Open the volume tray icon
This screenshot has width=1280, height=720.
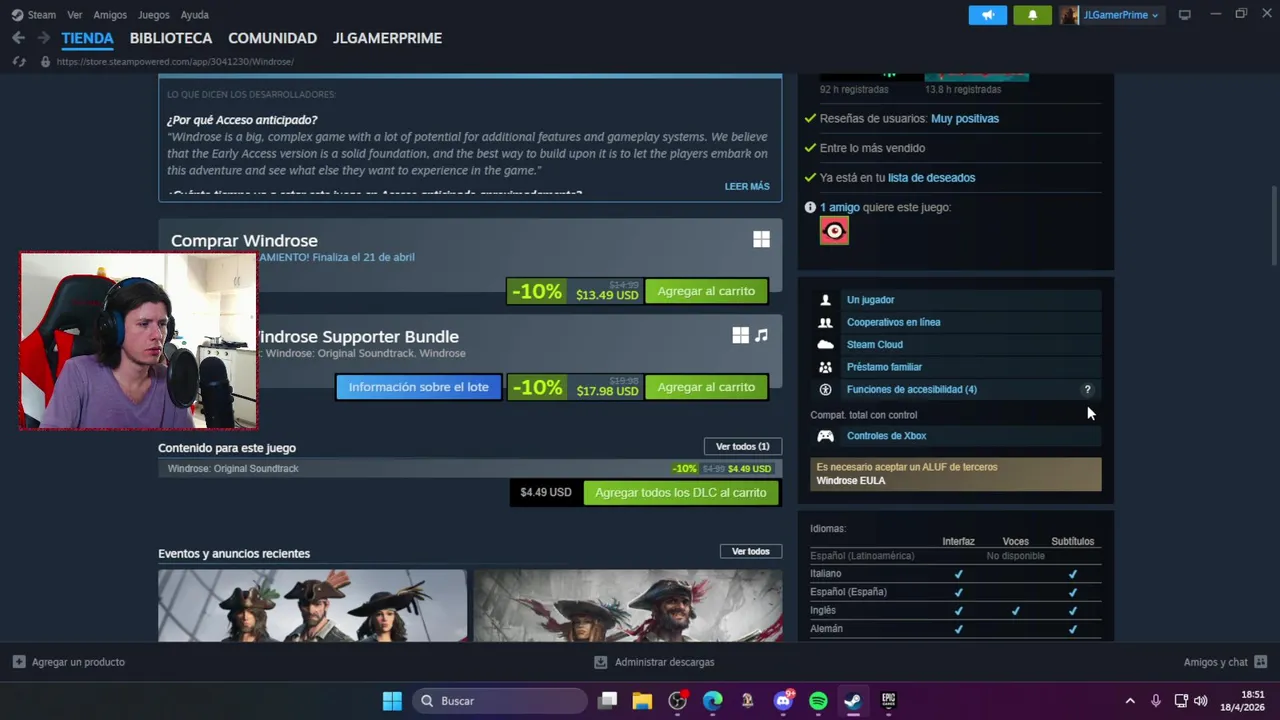pyautogui.click(x=1200, y=701)
